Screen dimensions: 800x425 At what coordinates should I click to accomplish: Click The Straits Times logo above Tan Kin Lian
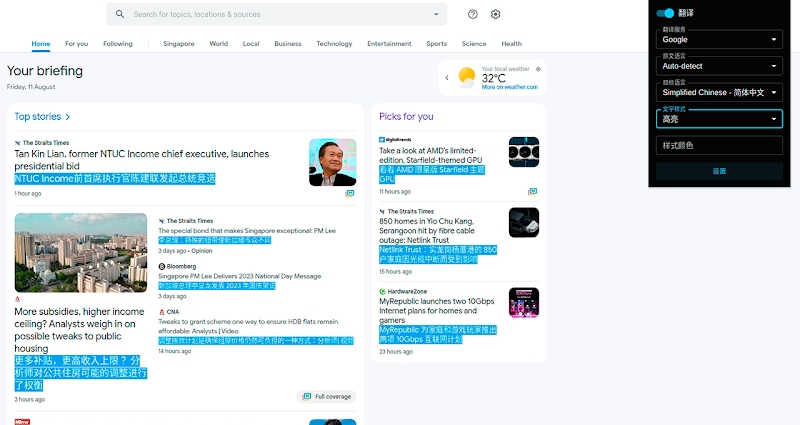(18, 143)
